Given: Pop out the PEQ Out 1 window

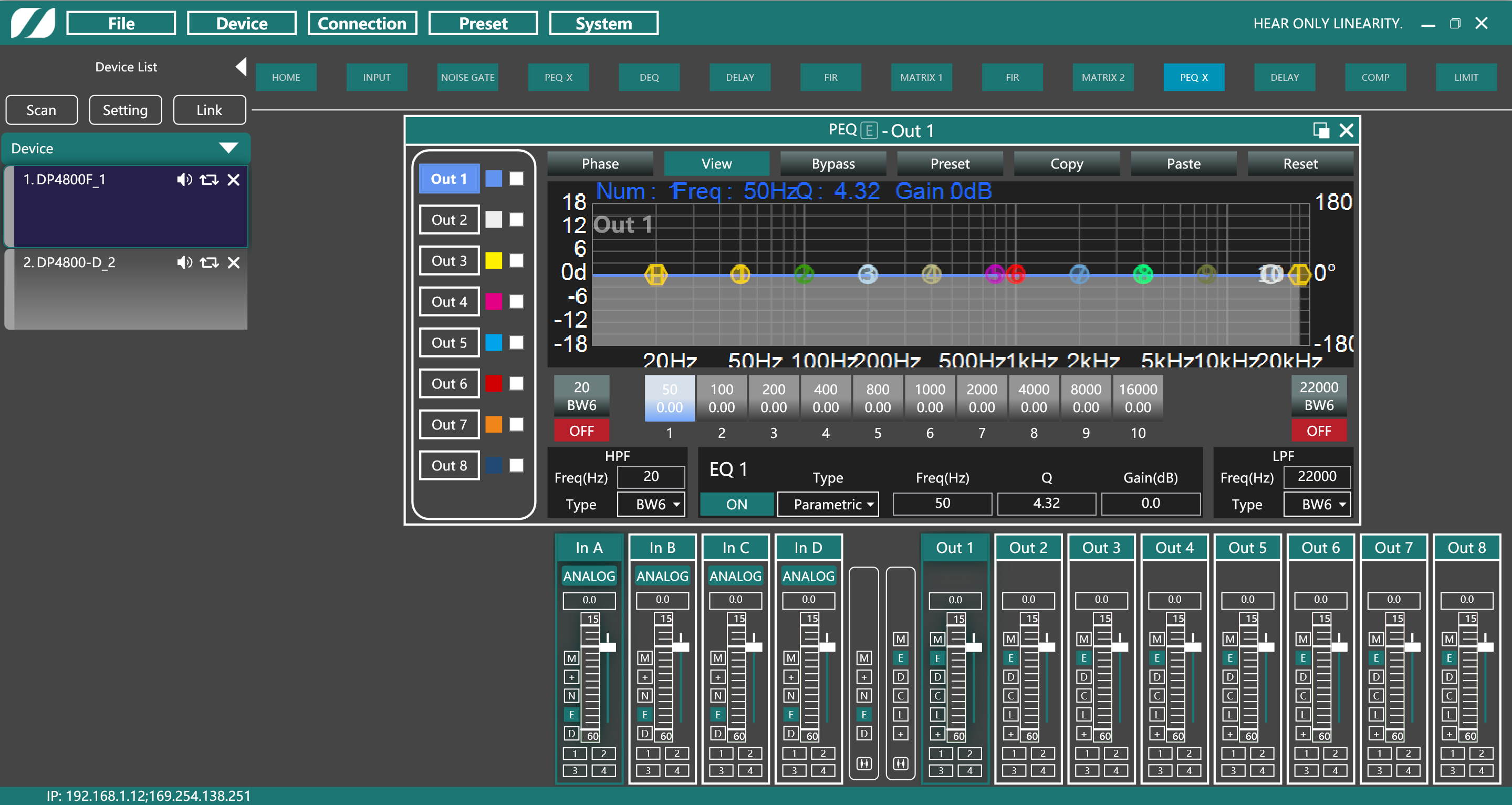Looking at the screenshot, I should pos(1321,130).
